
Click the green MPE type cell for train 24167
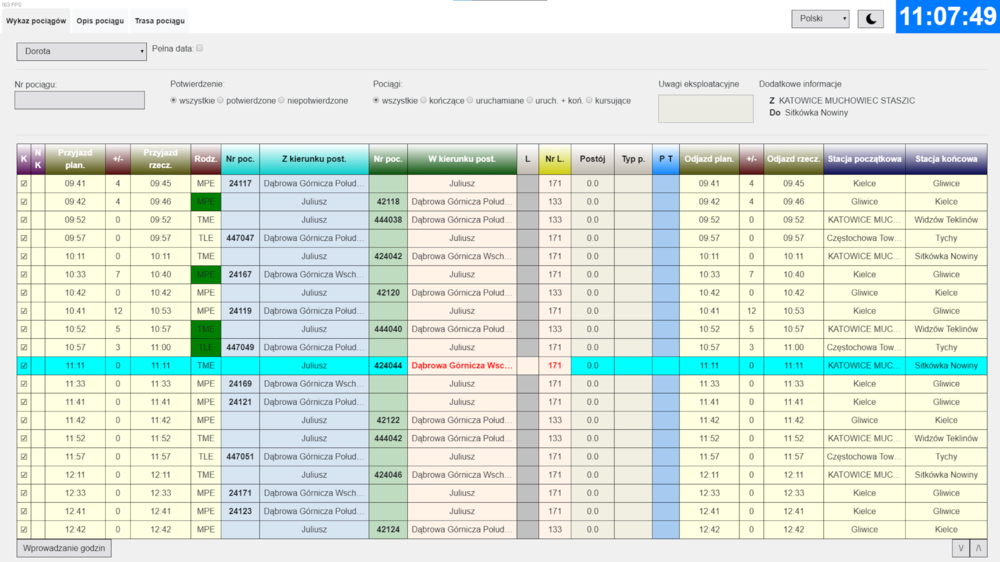(206, 274)
